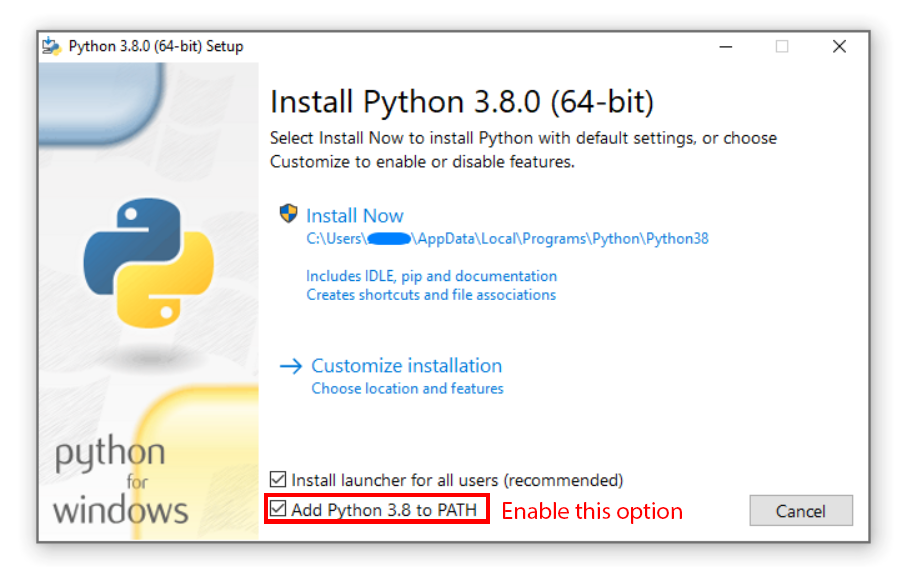
Task: Toggle Install launcher for all users checkbox
Action: [278, 479]
